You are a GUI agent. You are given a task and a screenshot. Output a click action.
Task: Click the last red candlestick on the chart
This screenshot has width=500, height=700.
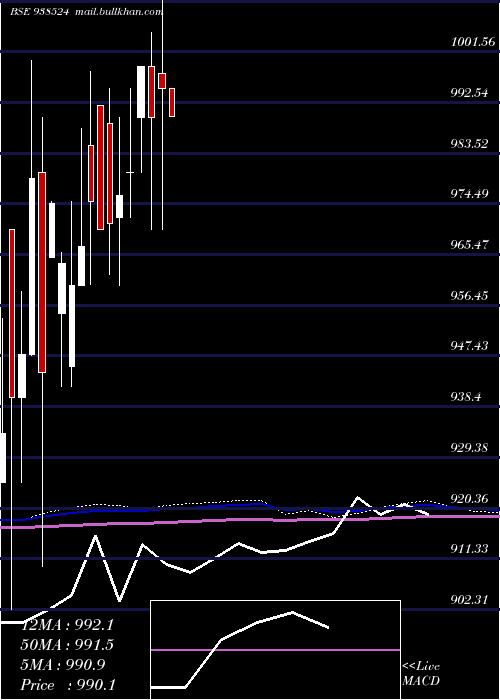coord(172,102)
